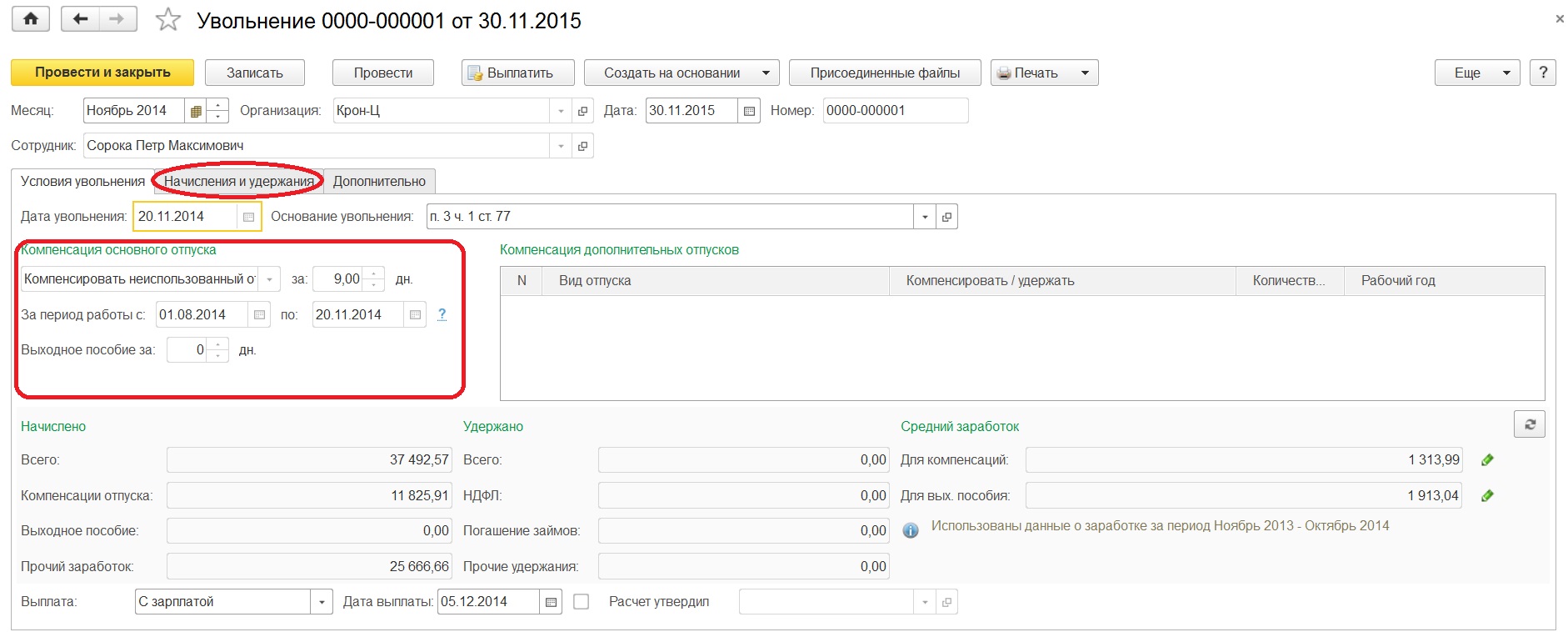This screenshot has width=1568, height=632.
Task: Open calendar for Дата выплаты field
Action: coord(551,602)
